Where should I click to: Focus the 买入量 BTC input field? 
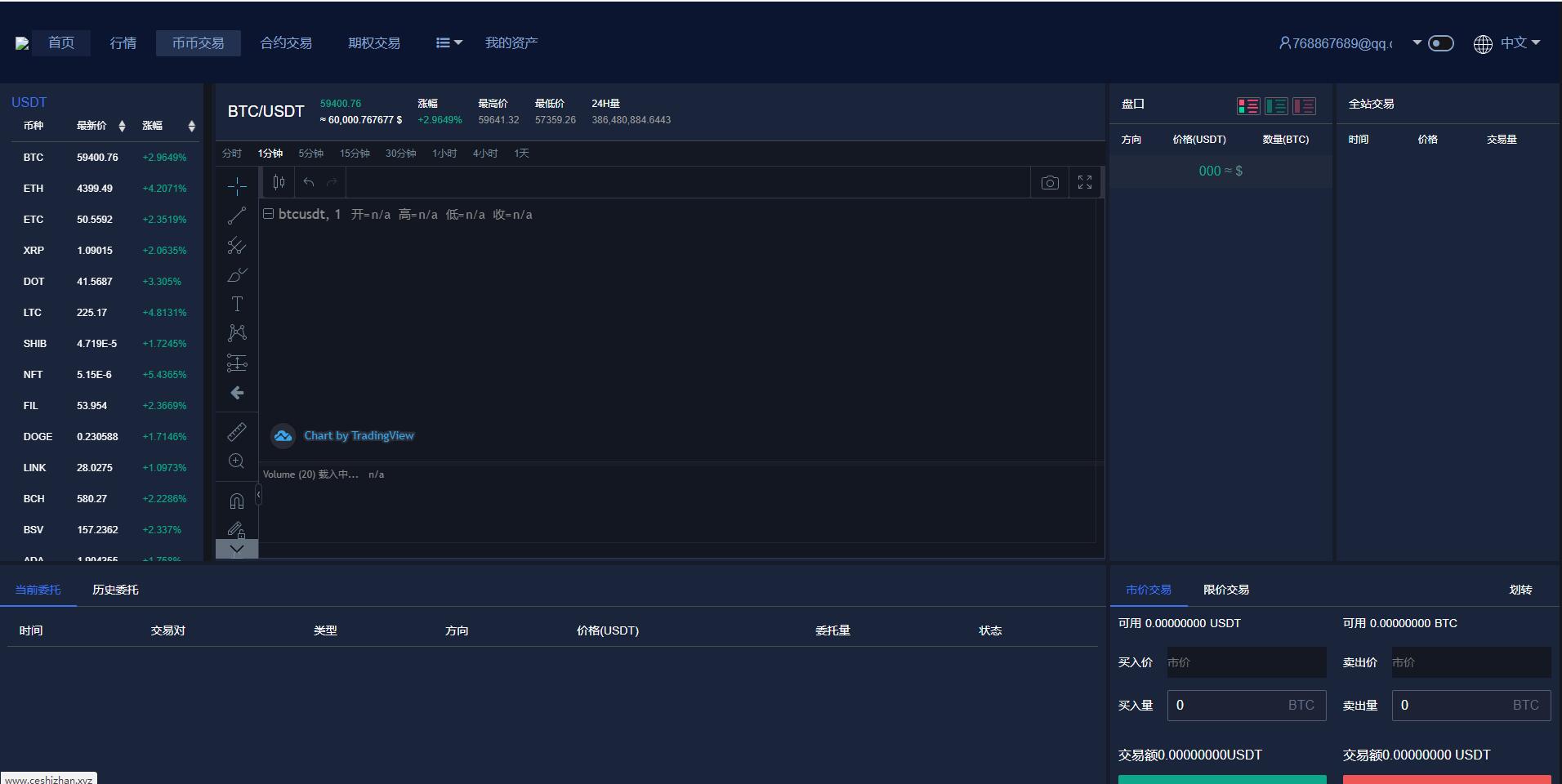(x=1247, y=705)
